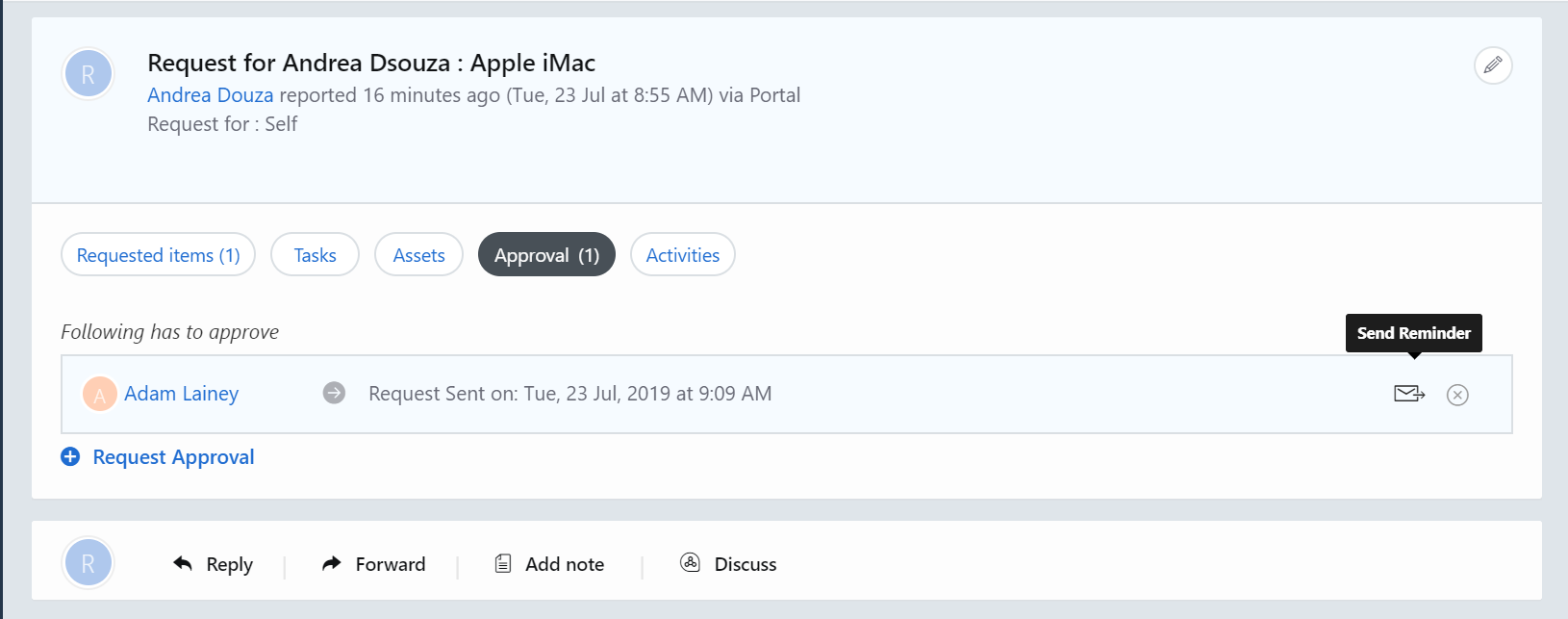The width and height of the screenshot is (1568, 619).
Task: Click the requester avatar at the top
Action: tap(88, 73)
